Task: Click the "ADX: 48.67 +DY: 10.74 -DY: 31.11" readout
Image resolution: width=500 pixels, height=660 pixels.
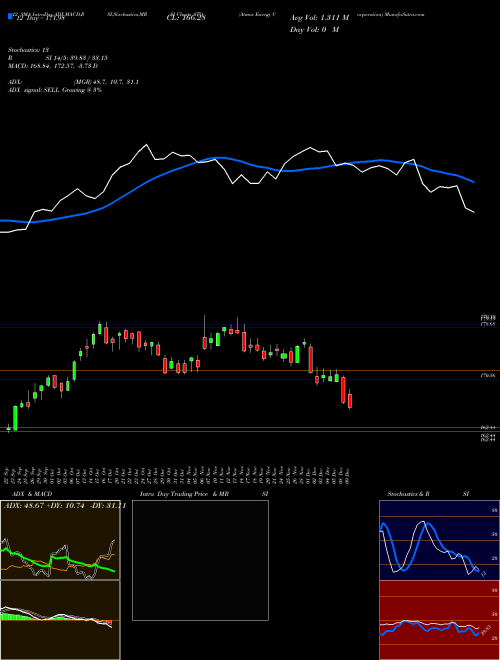Action: pyautogui.click(x=65, y=506)
